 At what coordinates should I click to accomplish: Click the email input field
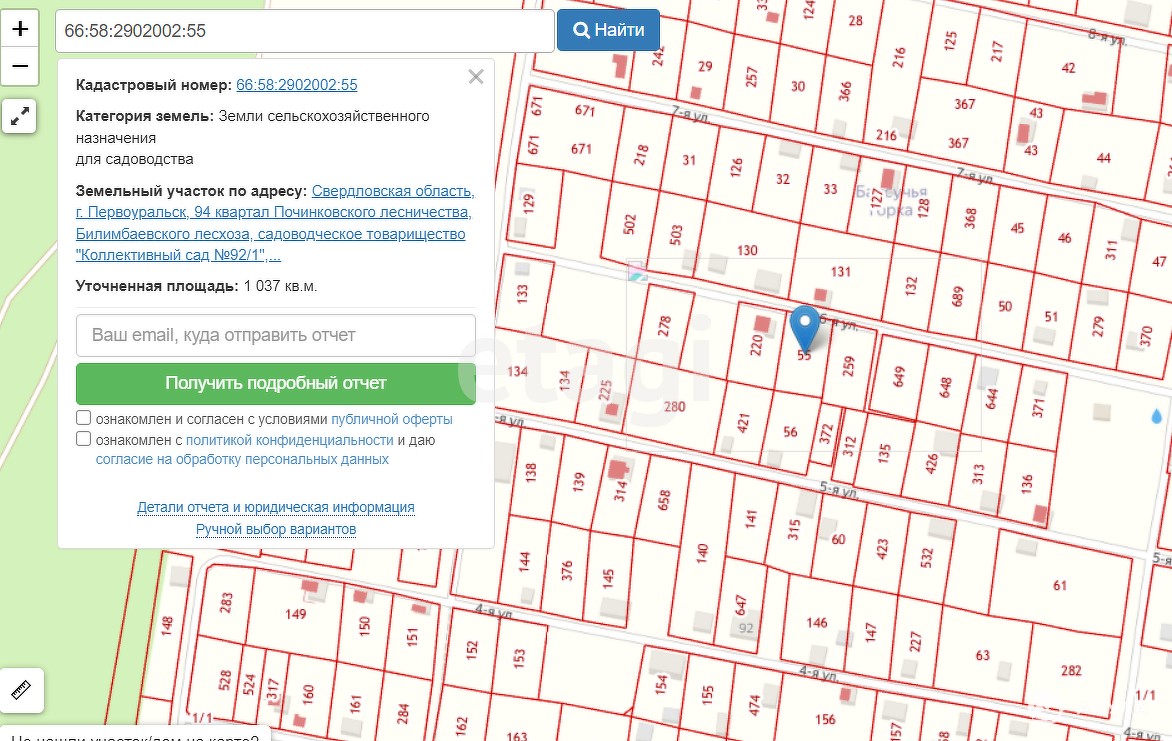[x=275, y=335]
